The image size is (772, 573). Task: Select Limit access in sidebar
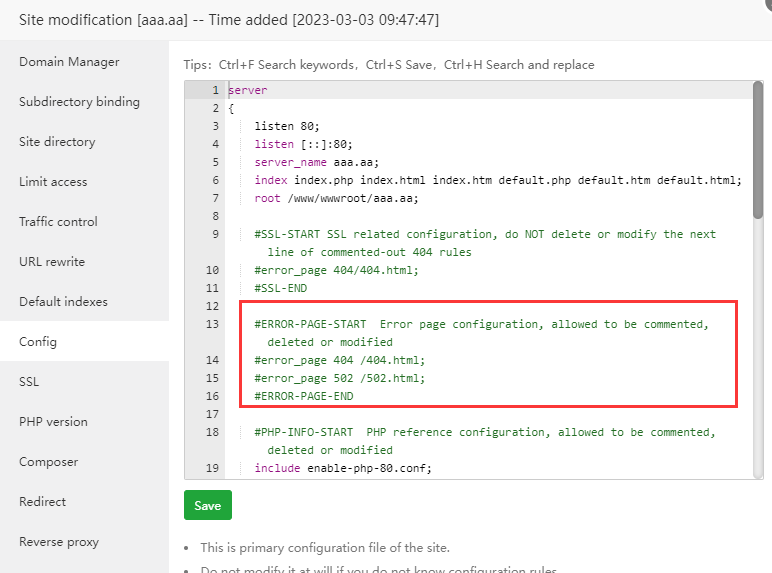click(x=53, y=182)
